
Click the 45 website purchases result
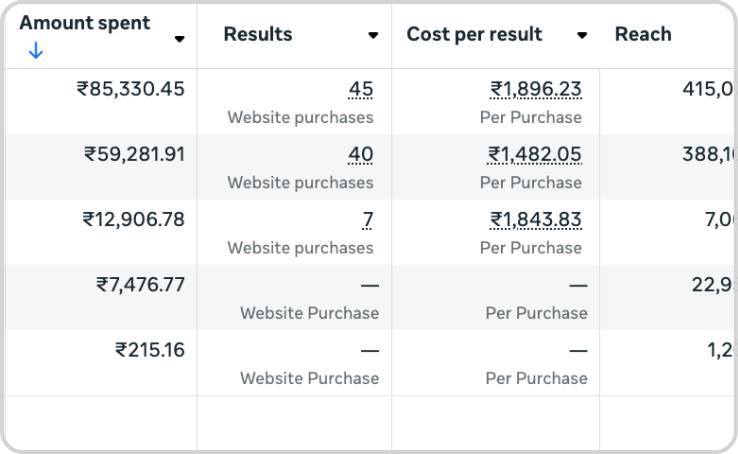tap(360, 90)
